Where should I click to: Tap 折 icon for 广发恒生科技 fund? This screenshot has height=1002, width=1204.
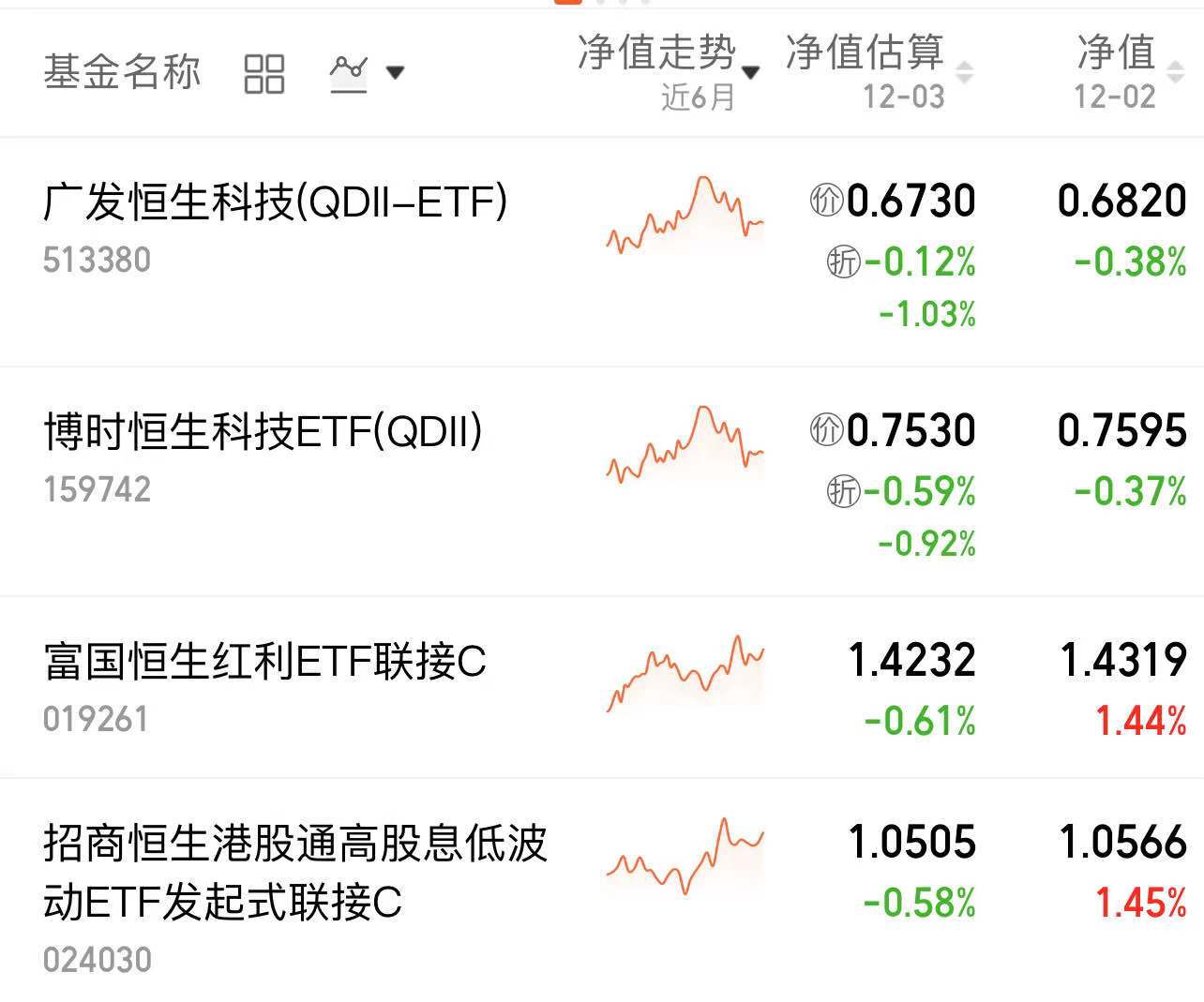click(x=843, y=262)
